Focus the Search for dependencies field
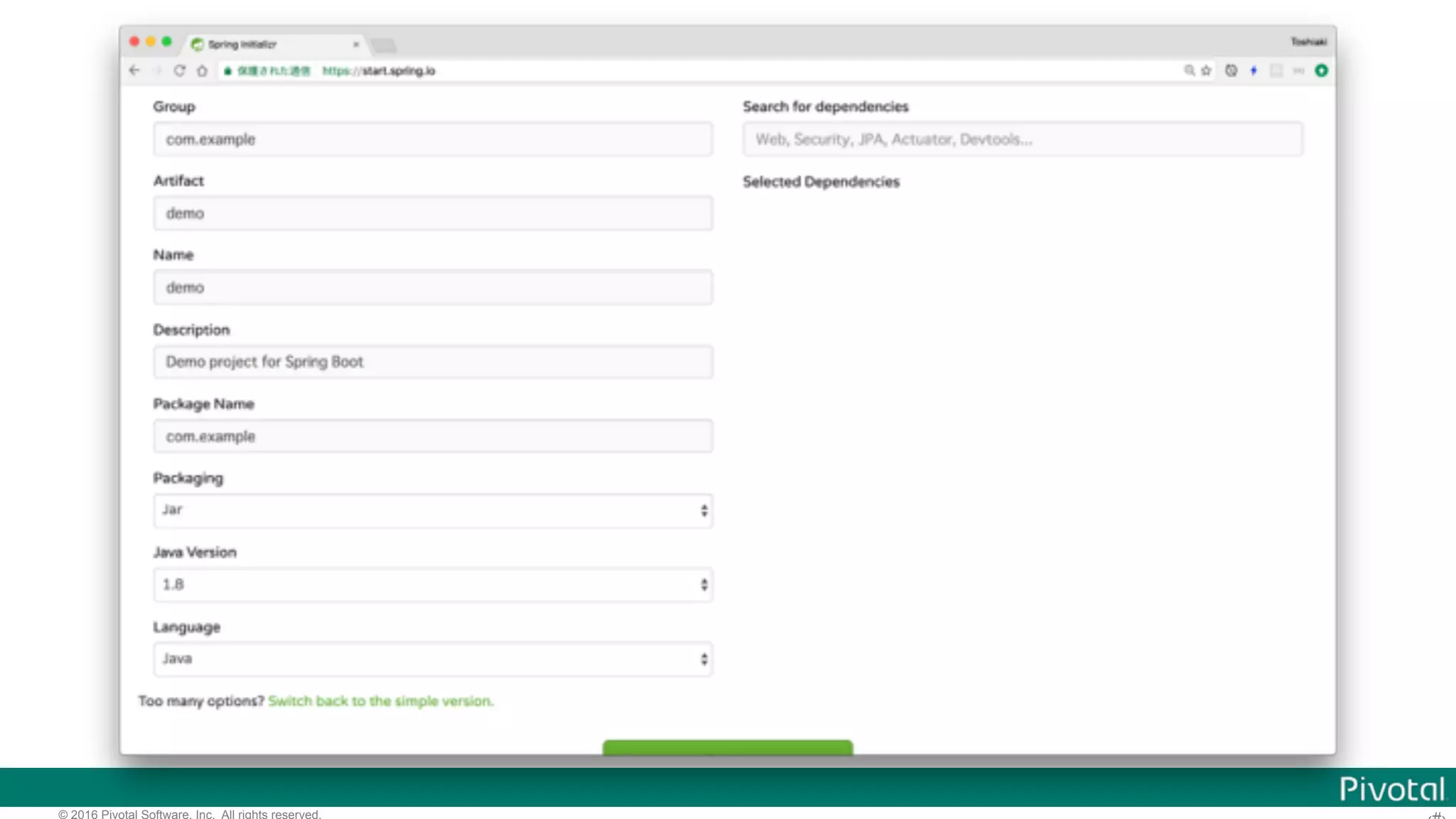1456x819 pixels. [x=1022, y=139]
